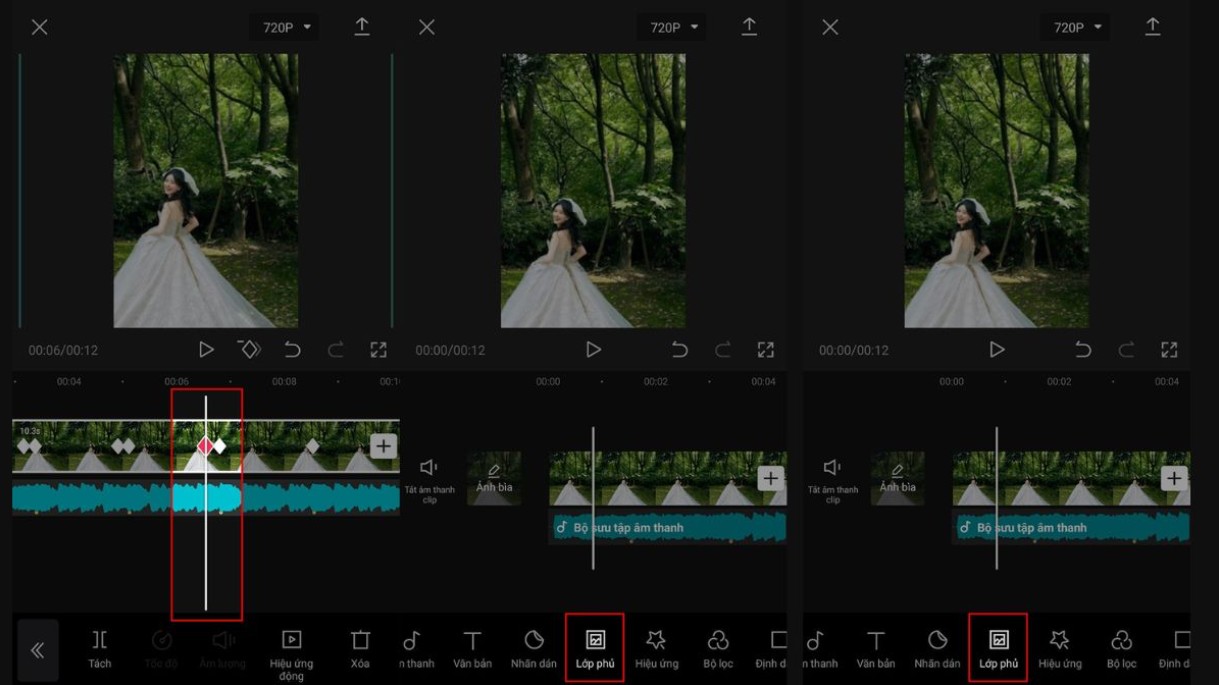
Task: Toggle Tắt âm thanh clip in middle panel
Action: pos(429,478)
